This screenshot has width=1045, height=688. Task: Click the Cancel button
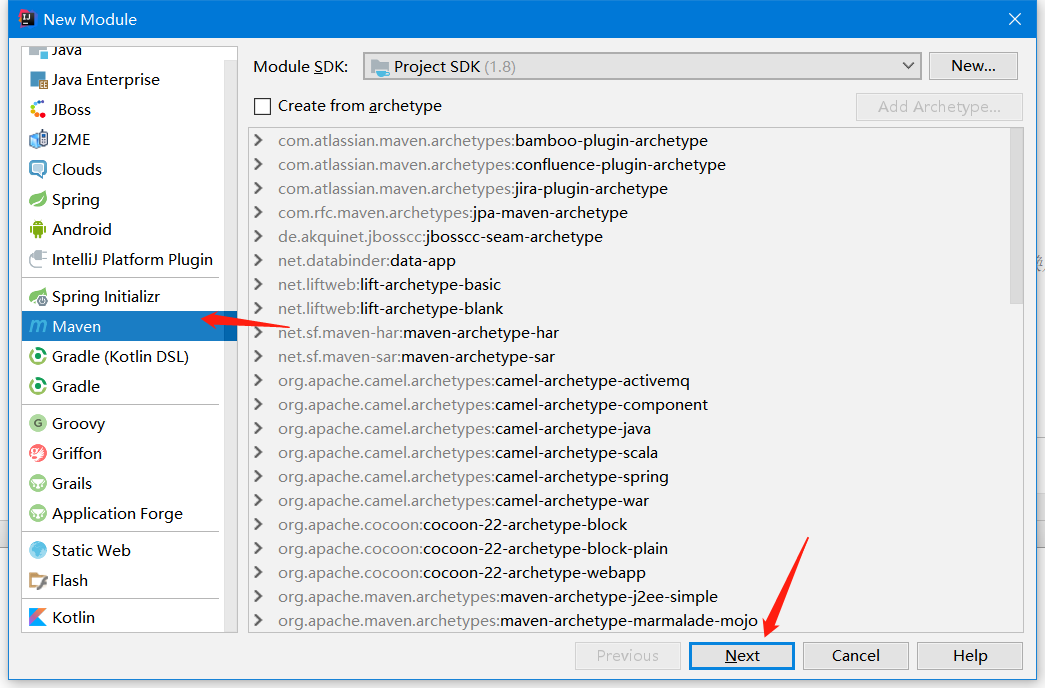pos(856,656)
